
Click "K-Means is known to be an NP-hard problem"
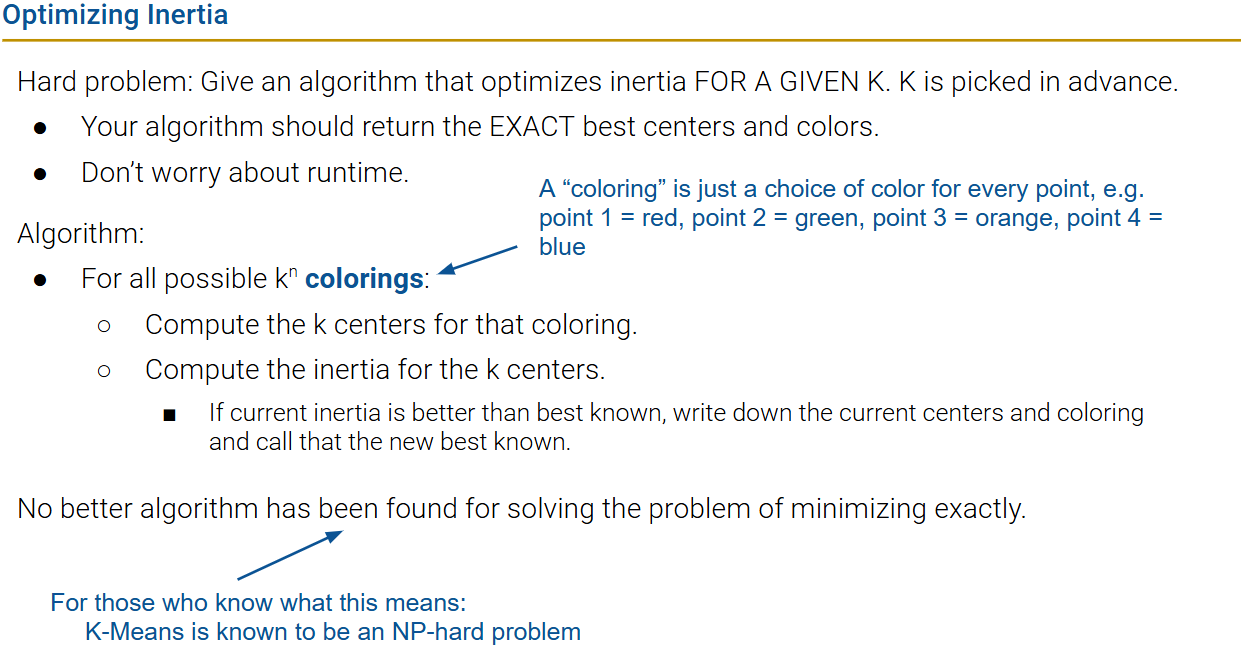tap(333, 632)
